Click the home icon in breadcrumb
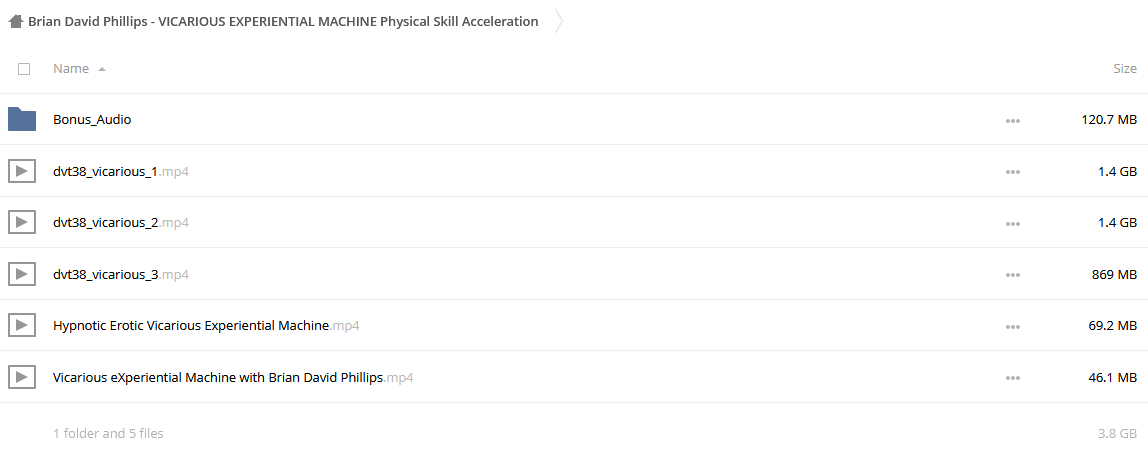The height and width of the screenshot is (452, 1148). 15,21
